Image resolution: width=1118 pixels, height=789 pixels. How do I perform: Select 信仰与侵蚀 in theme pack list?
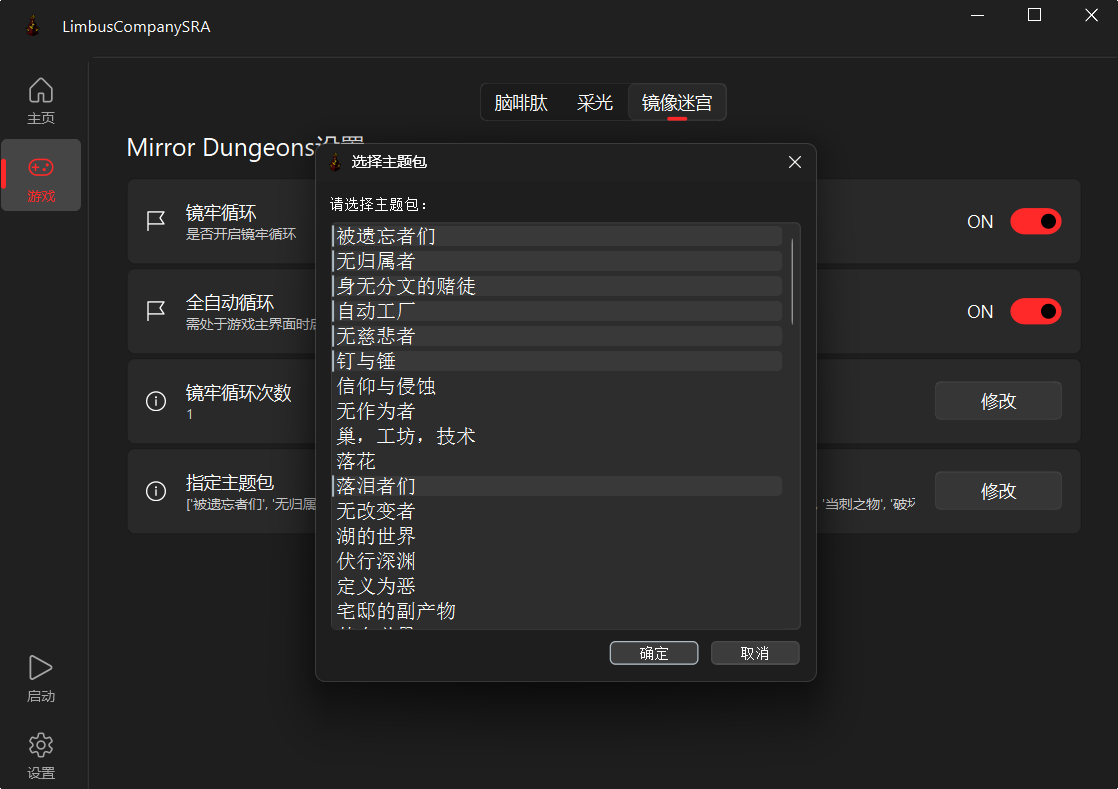386,386
